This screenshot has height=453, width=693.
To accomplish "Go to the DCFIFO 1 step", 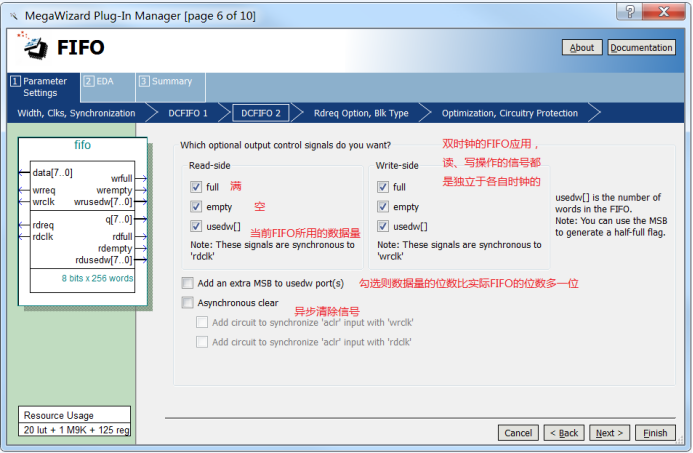I will (188, 113).
